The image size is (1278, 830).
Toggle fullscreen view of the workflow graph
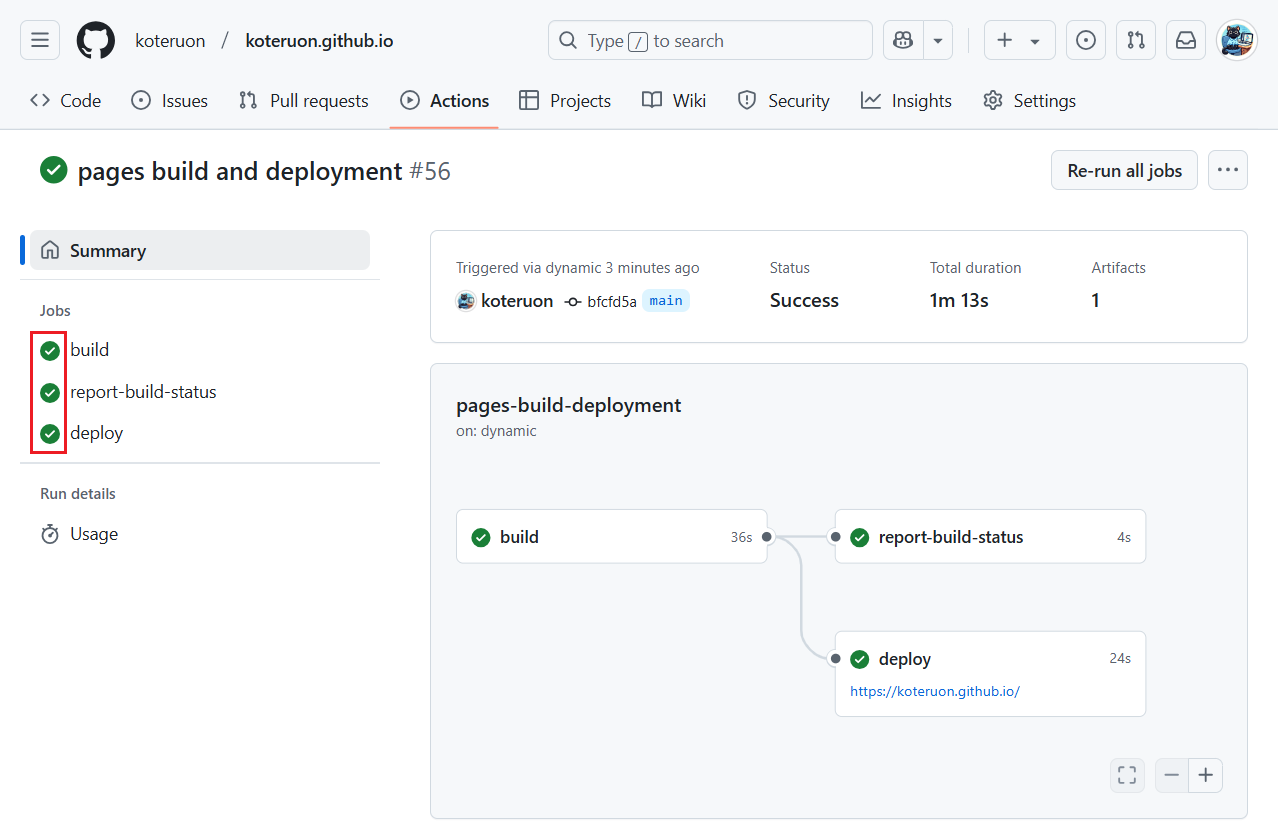tap(1127, 775)
